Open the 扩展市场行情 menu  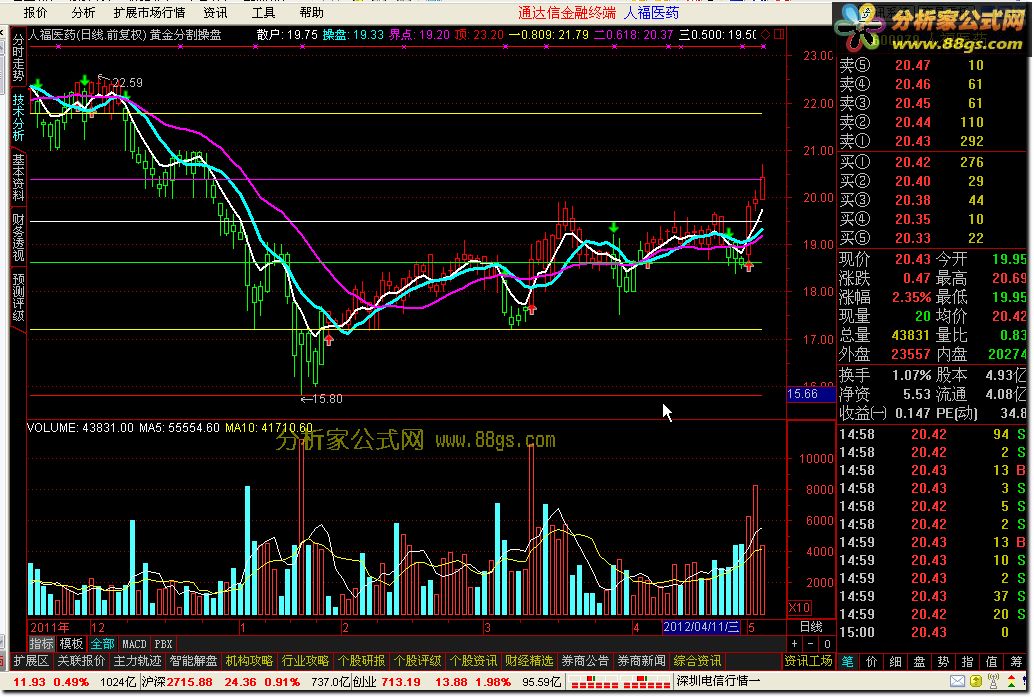click(149, 13)
